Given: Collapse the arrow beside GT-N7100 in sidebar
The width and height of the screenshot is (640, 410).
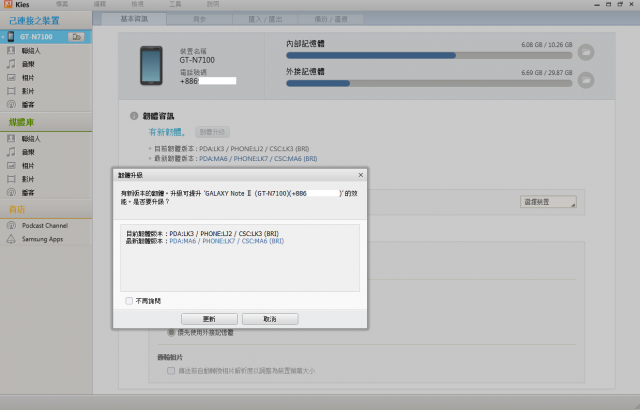Looking at the screenshot, I should (x=3, y=37).
